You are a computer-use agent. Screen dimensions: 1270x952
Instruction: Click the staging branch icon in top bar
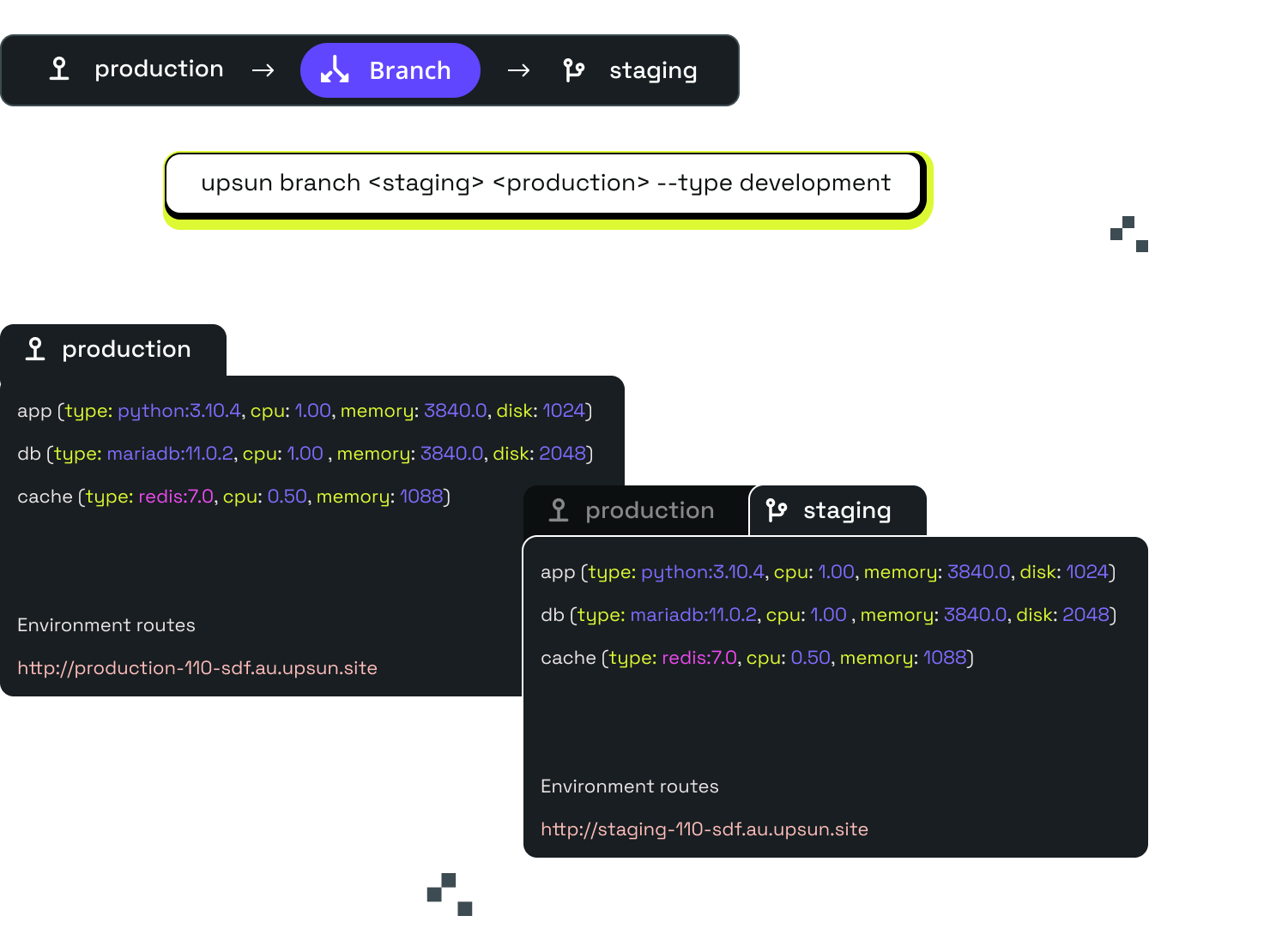tap(574, 70)
